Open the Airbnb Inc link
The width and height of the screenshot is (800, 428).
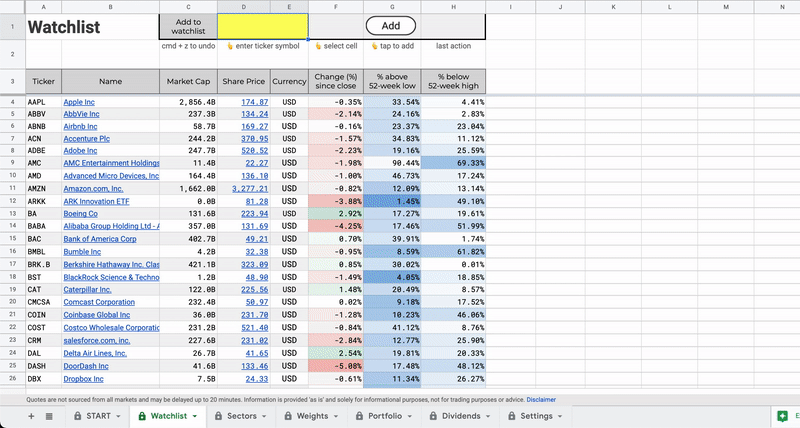[x=80, y=127]
